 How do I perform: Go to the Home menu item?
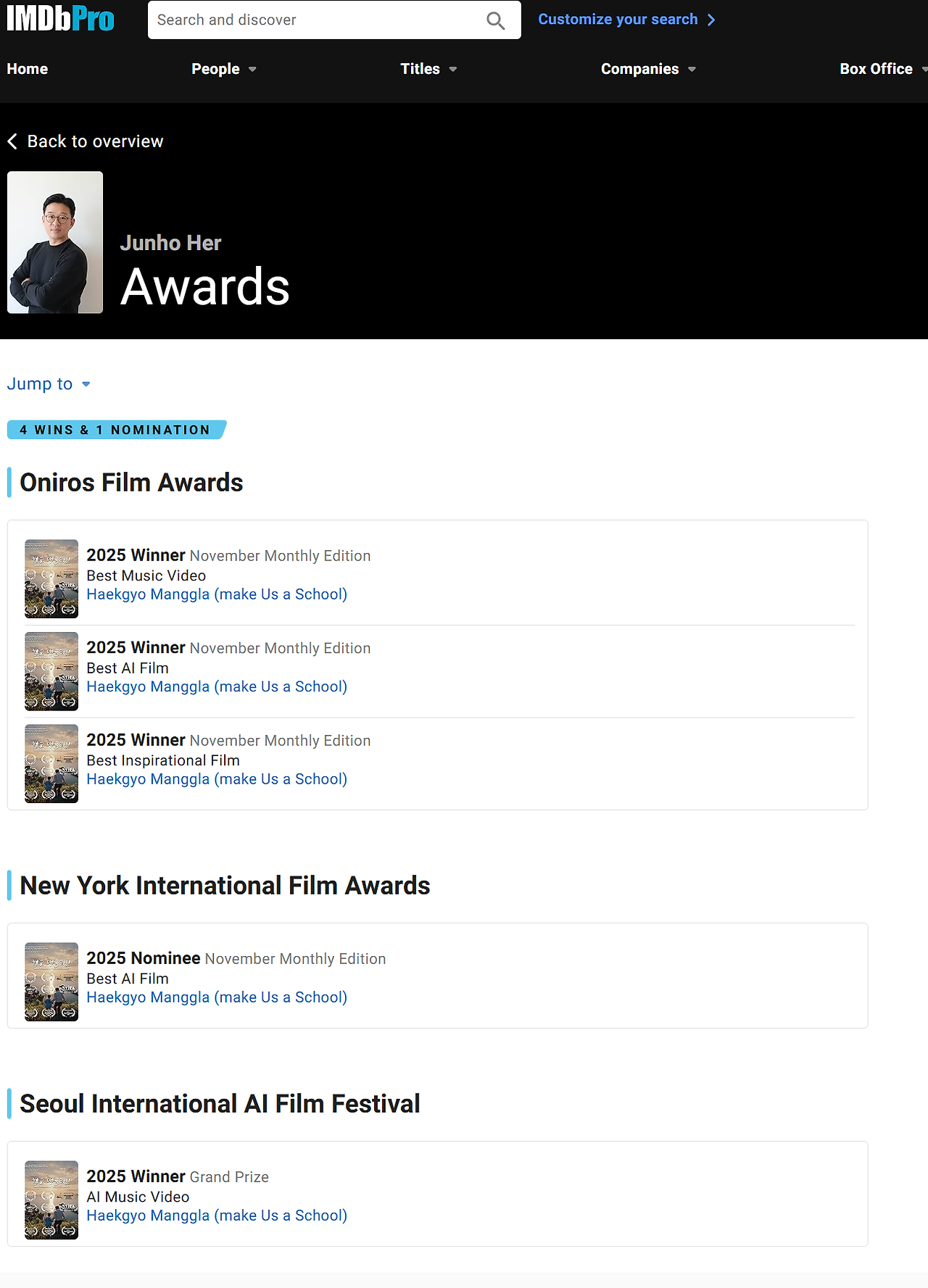click(28, 69)
